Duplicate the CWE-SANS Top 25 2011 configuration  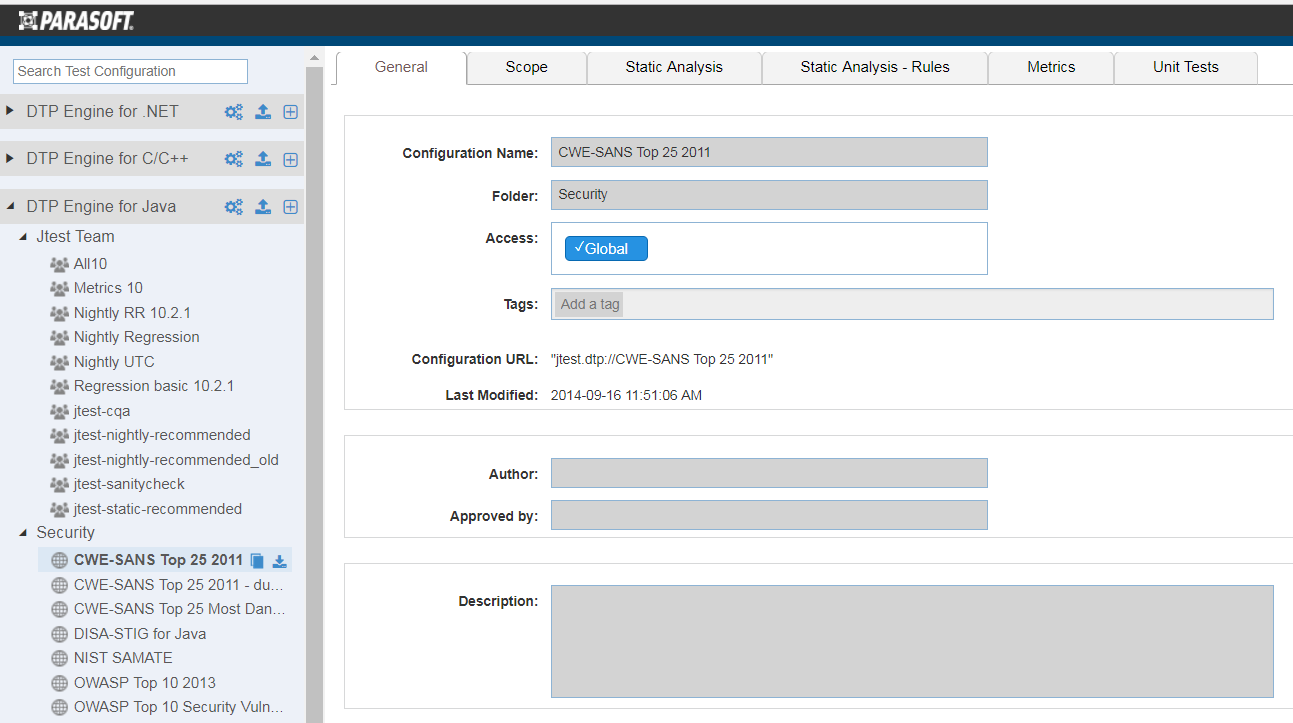pyautogui.click(x=257, y=561)
